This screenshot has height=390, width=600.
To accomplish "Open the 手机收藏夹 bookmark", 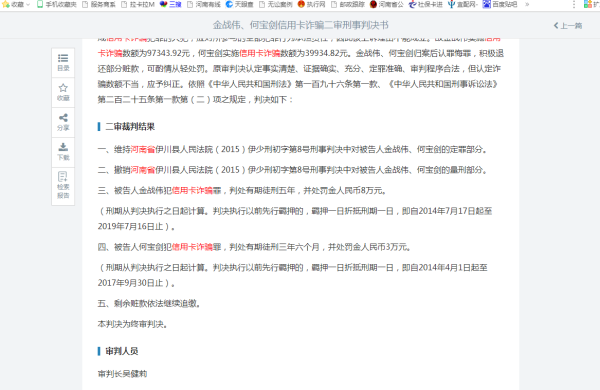I will [57, 5].
